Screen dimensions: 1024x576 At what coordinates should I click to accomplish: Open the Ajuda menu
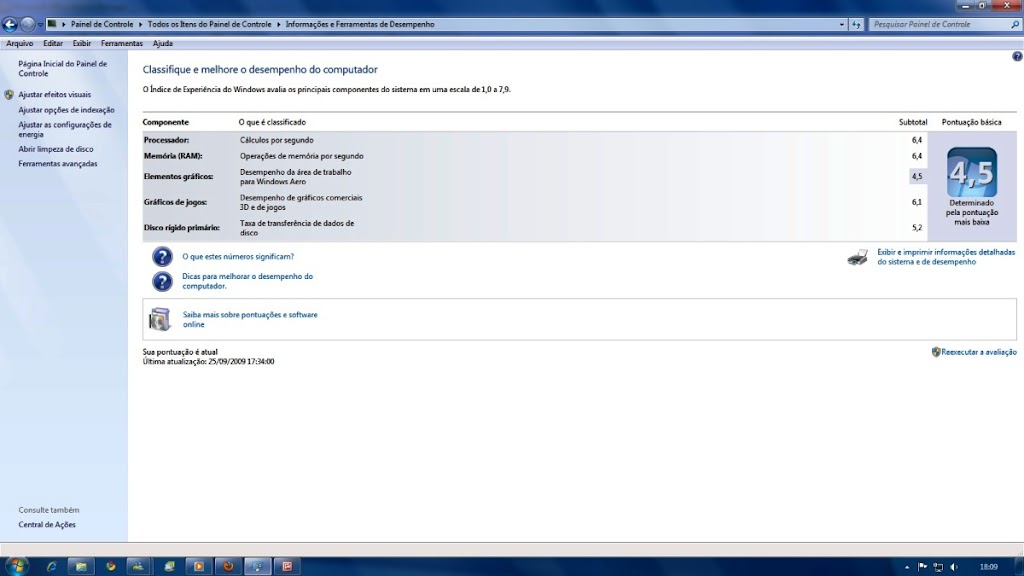(x=163, y=43)
